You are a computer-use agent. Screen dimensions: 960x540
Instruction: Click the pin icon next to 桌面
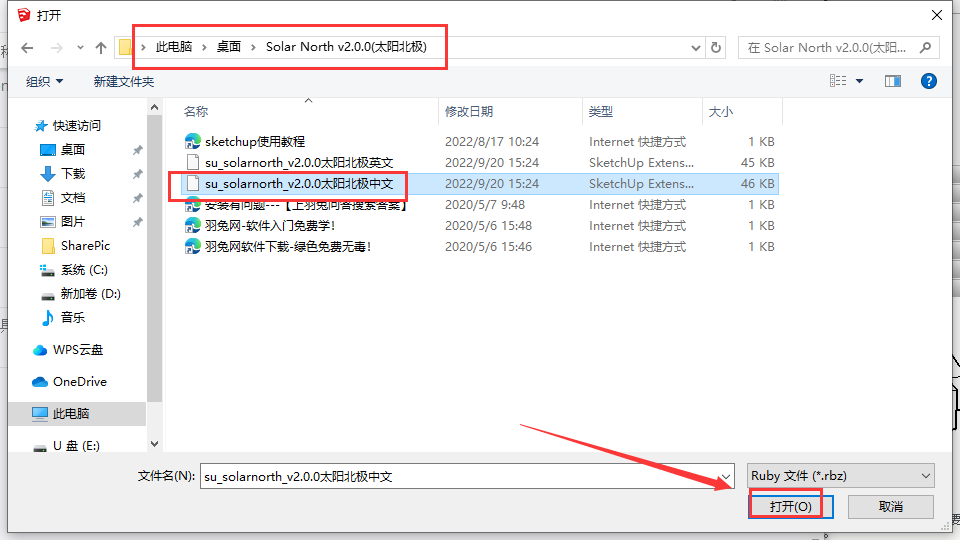coord(138,149)
